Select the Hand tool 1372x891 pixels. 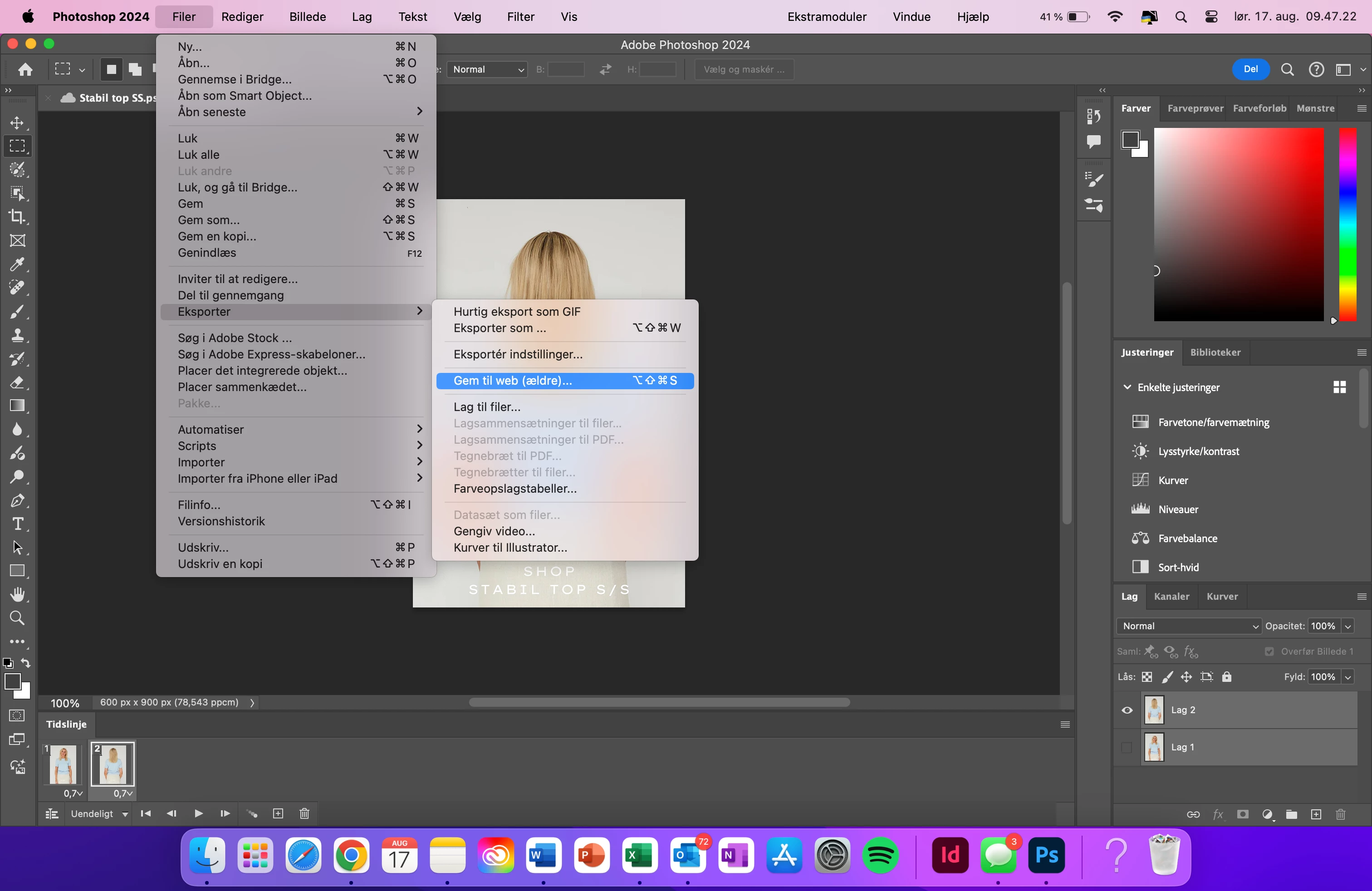tap(17, 594)
